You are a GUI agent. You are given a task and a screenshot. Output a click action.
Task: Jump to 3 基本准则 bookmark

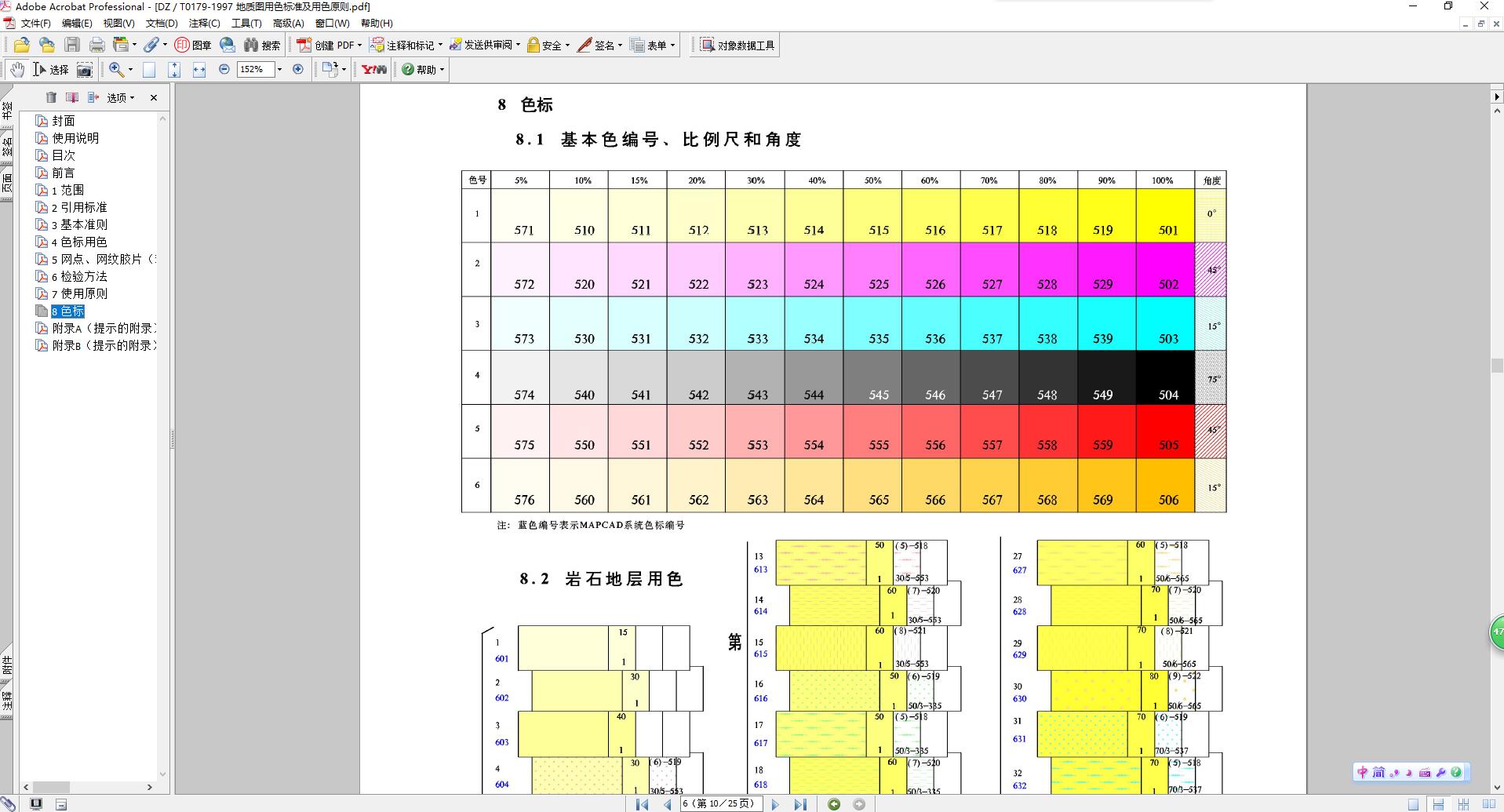point(79,224)
